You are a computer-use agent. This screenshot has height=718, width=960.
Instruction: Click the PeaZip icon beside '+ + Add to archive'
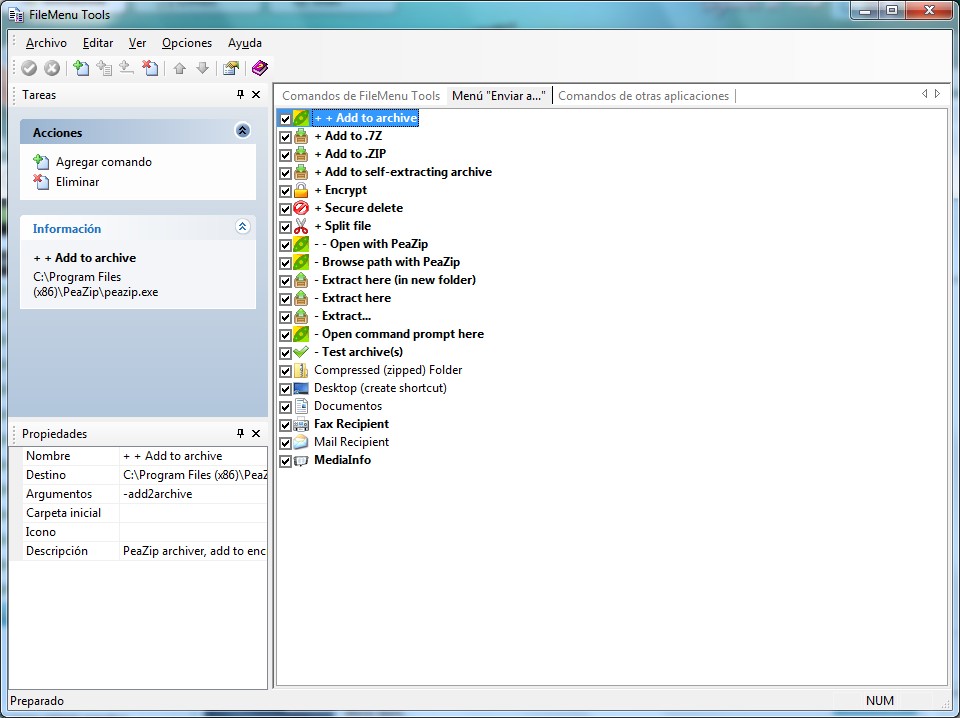(301, 118)
